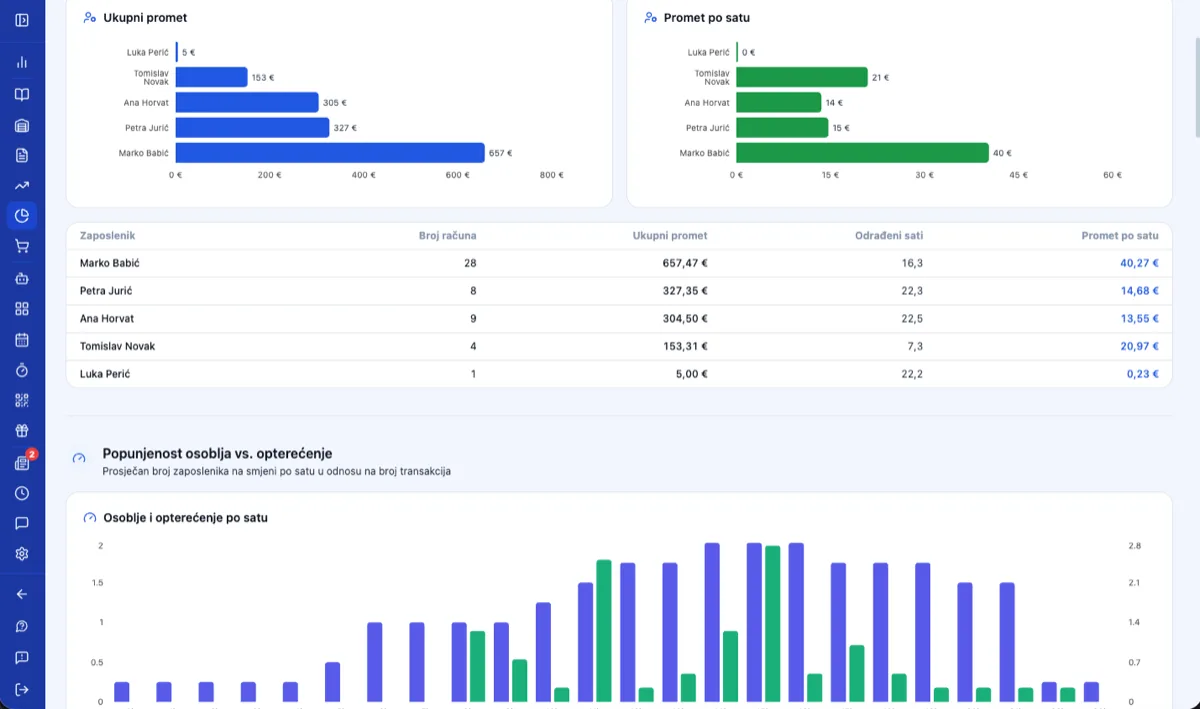The width and height of the screenshot is (1200, 709).
Task: Open the robot assistant icon
Action: (22, 278)
